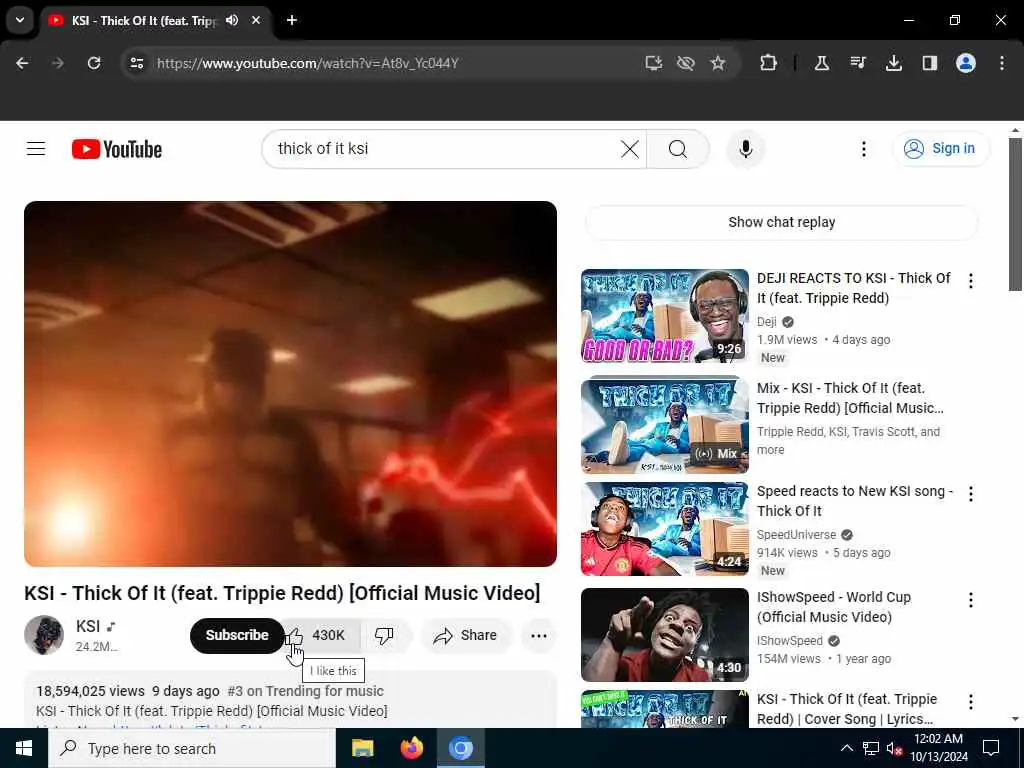This screenshot has height=768, width=1024.
Task: Click the page vertical scrollbar thumb
Action: click(x=1015, y=214)
